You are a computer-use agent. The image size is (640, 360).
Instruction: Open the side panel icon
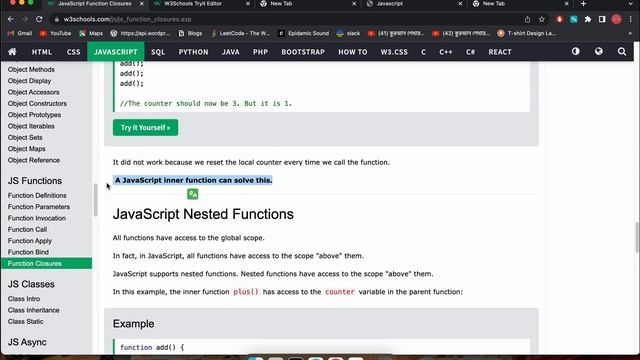pyautogui.click(x=602, y=19)
